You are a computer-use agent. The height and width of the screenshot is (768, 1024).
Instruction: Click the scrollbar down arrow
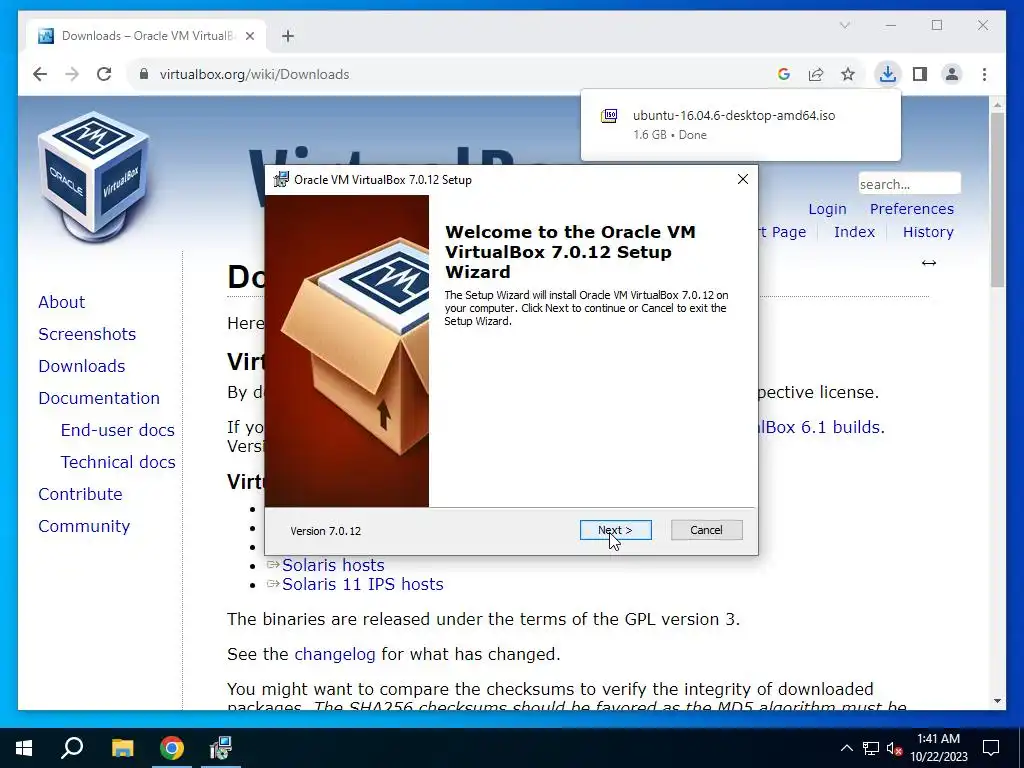pos(997,701)
